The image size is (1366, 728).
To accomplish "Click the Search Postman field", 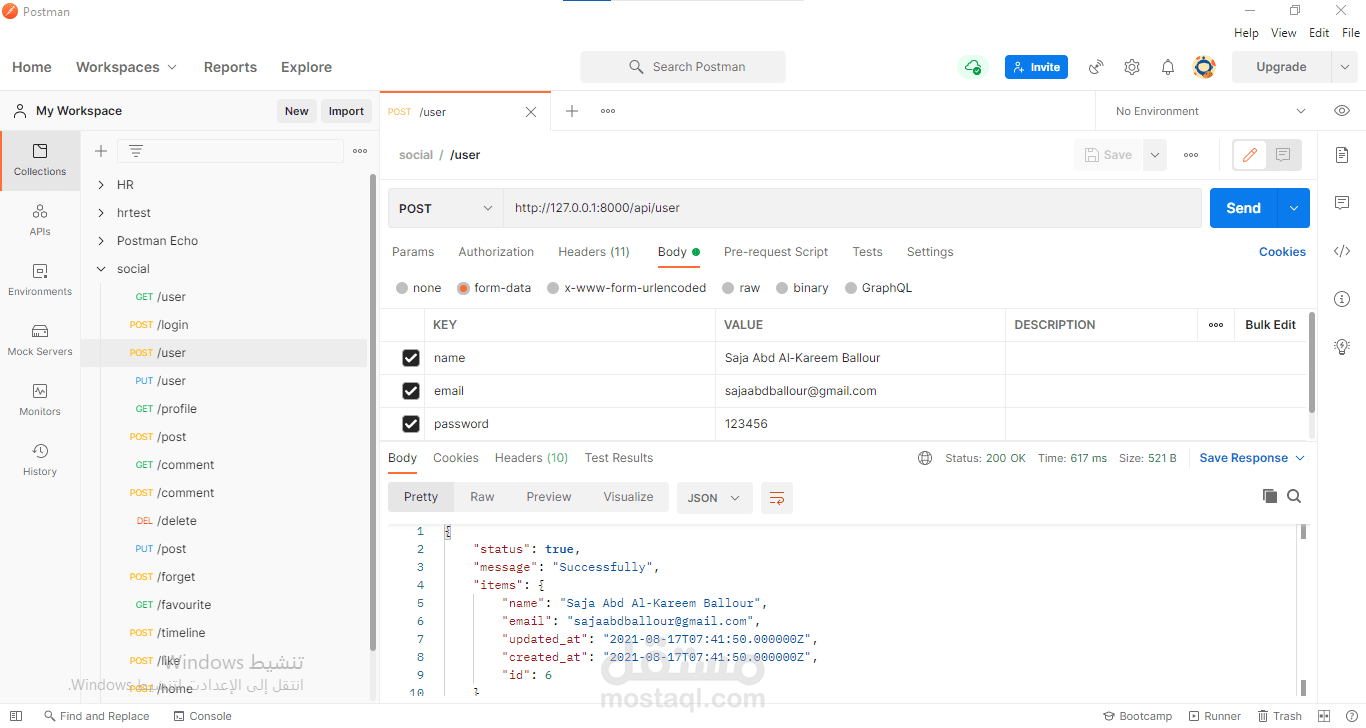I will pos(683,67).
